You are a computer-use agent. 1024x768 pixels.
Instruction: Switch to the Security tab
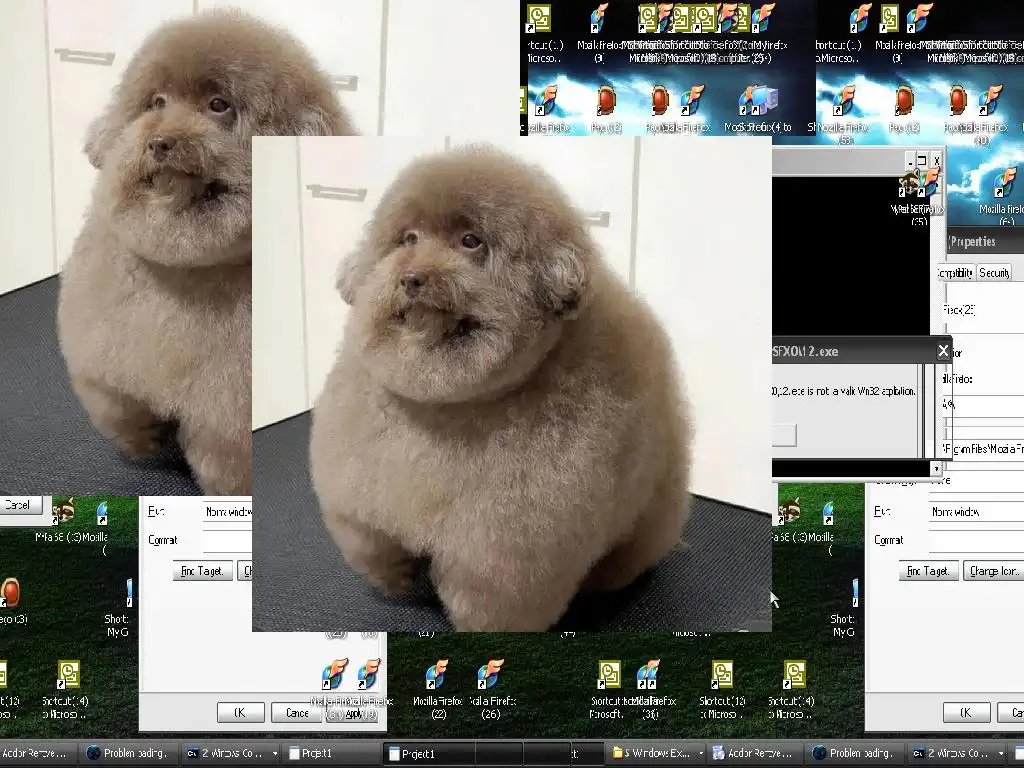(994, 273)
